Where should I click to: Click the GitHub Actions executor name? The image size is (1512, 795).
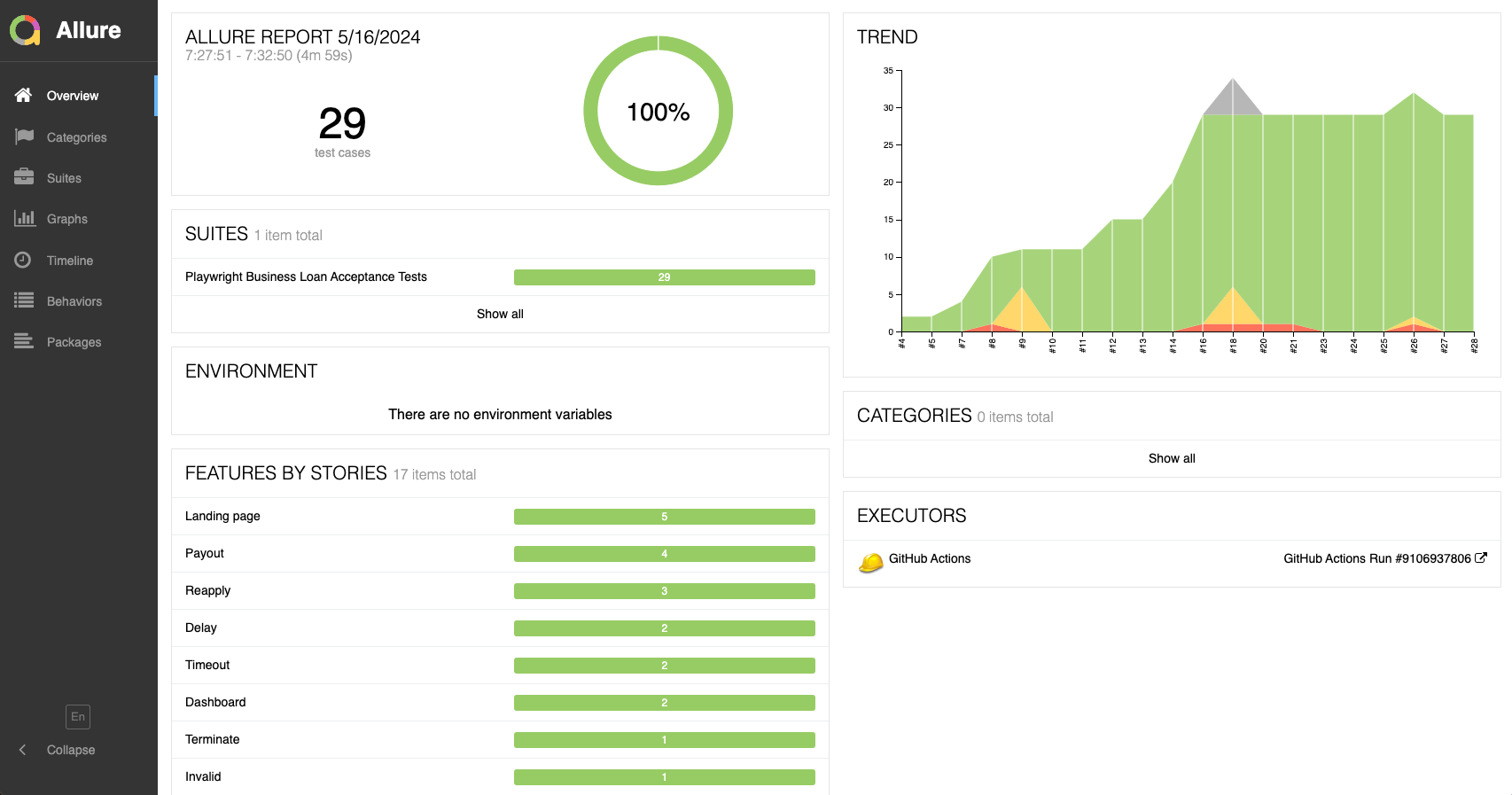coord(930,558)
